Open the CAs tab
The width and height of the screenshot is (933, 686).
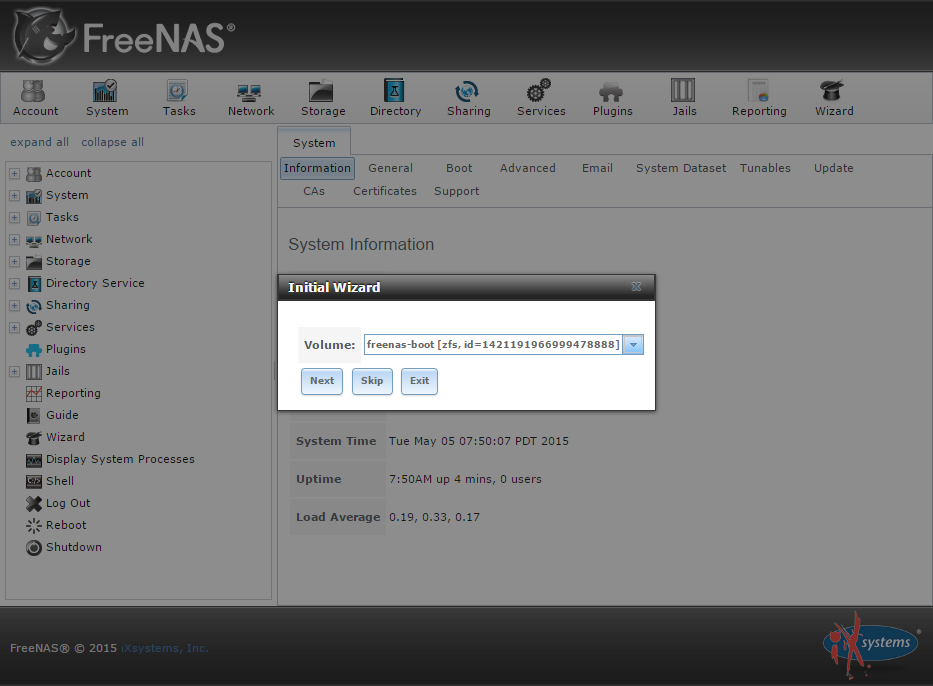[314, 192]
